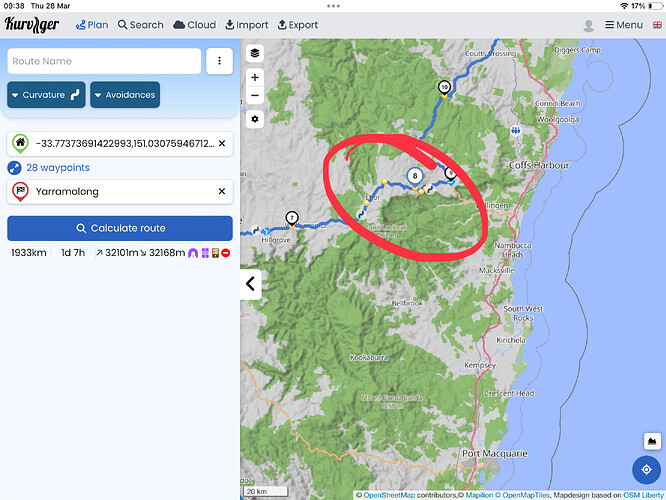Zoom out of the map
Image resolution: width=666 pixels, height=500 pixels.
pyautogui.click(x=255, y=96)
